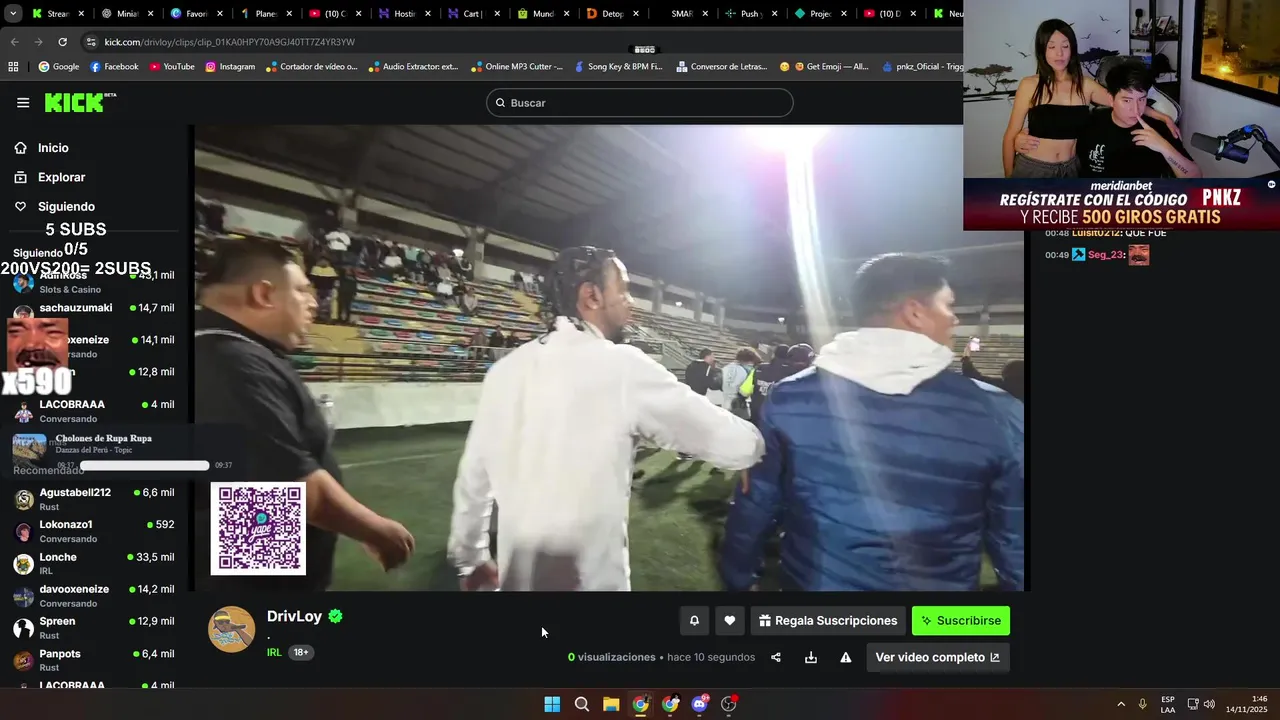Open Lonche recommended channel
The width and height of the screenshot is (1280, 720).
pyautogui.click(x=93, y=564)
